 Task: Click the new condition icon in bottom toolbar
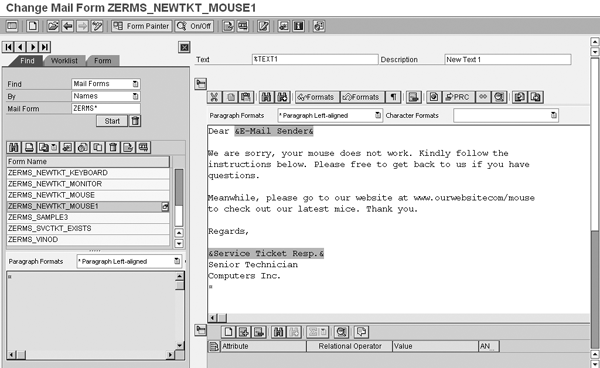(x=228, y=332)
